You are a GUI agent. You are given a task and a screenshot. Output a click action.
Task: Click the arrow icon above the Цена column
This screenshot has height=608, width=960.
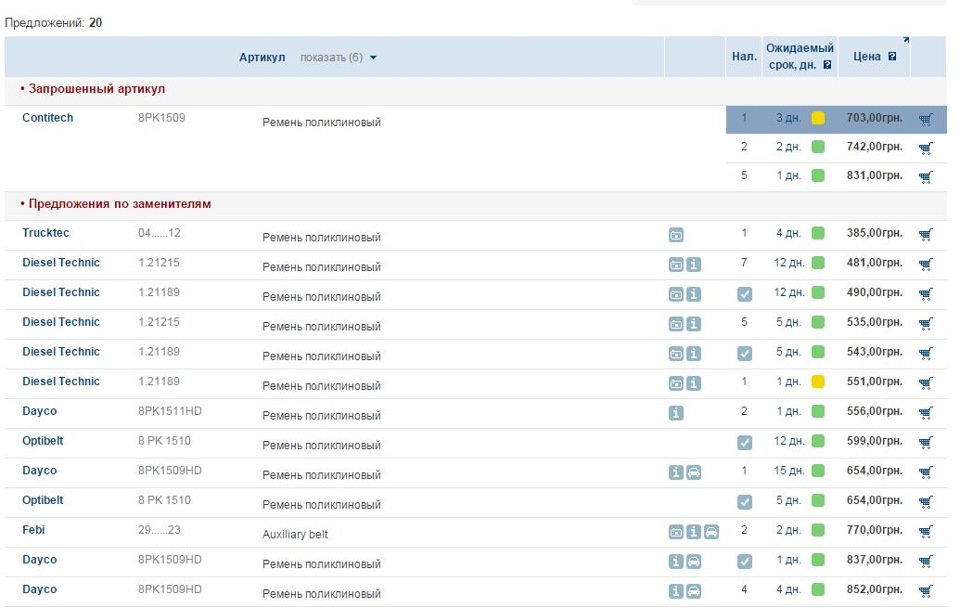coord(906,40)
